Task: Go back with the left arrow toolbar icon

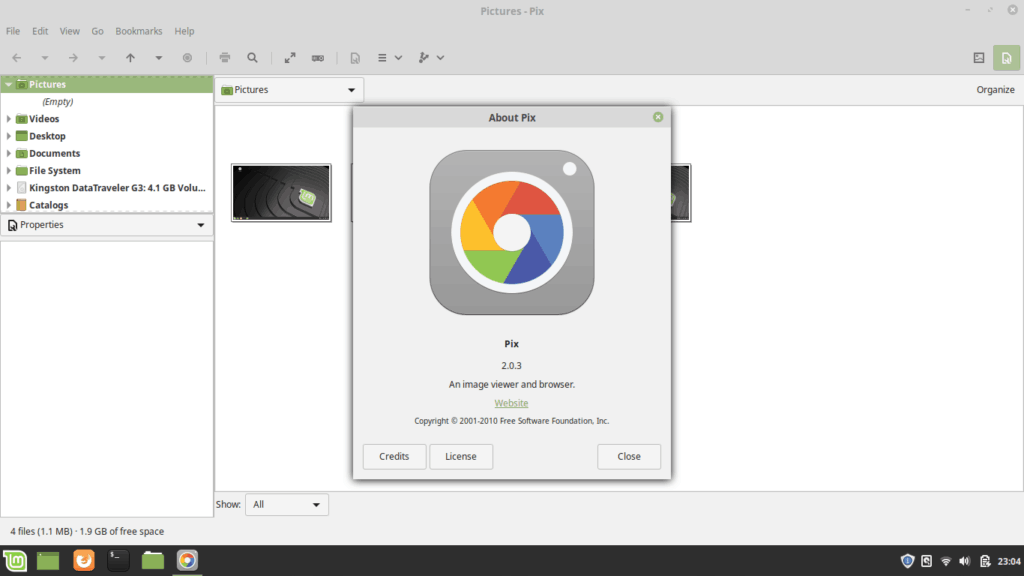Action: [x=17, y=57]
